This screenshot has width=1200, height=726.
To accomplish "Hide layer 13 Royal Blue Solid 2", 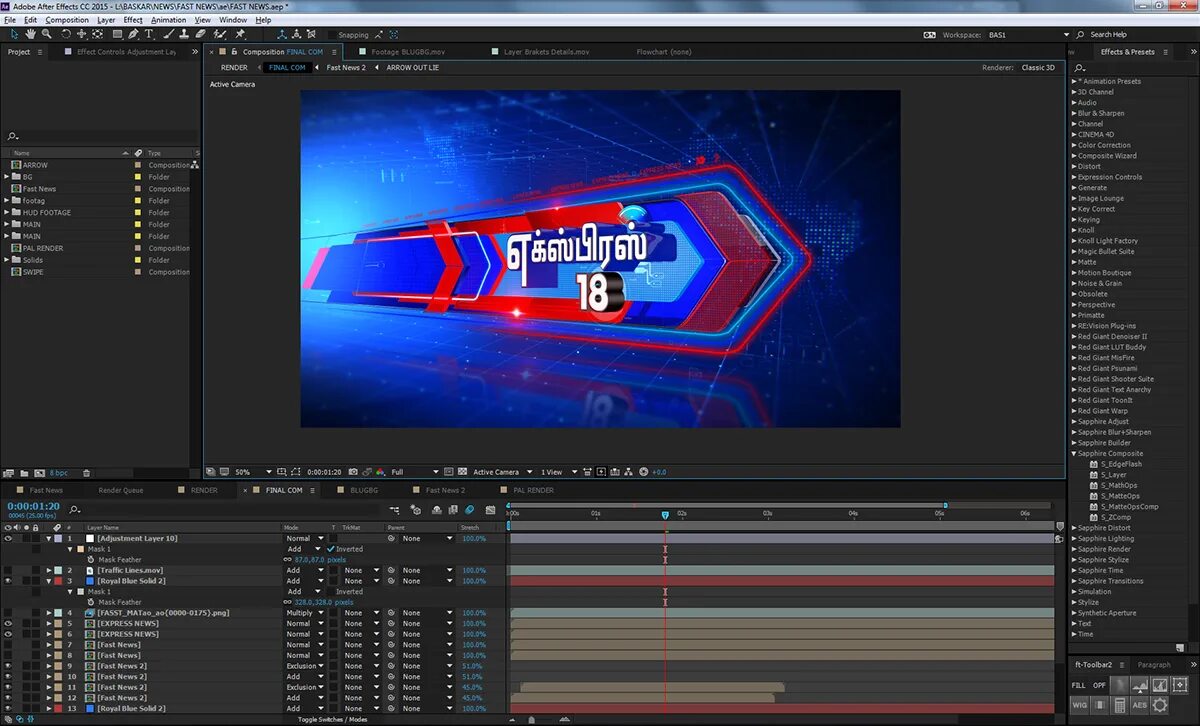I will click(x=8, y=708).
